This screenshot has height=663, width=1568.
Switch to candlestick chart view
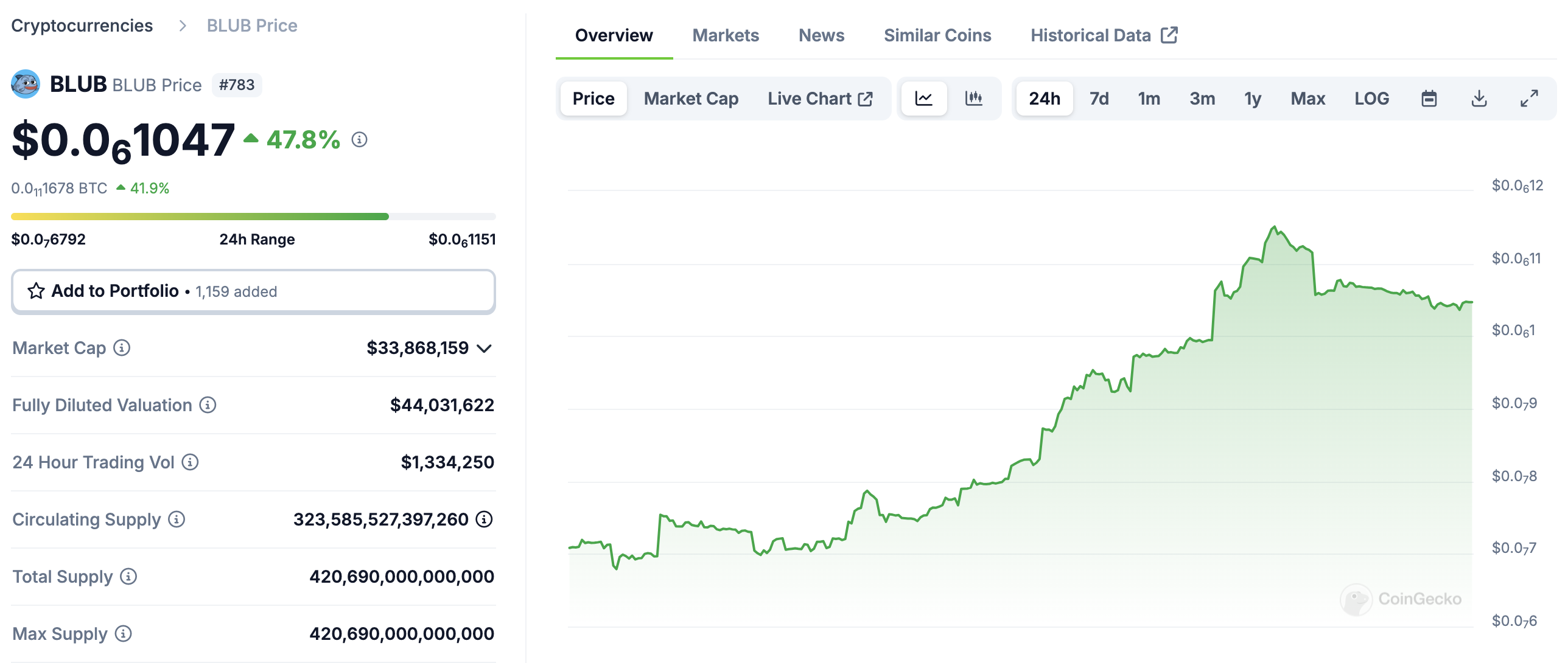click(x=973, y=99)
